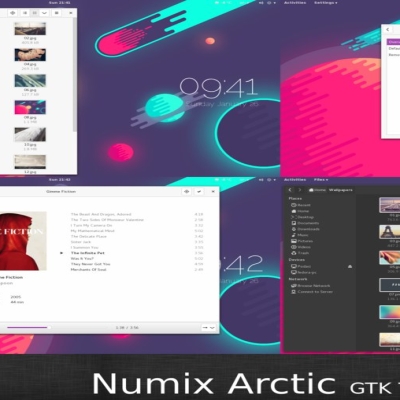400x400 pixels.
Task: Open Desktop in the Files sidebar
Action: 302,217
